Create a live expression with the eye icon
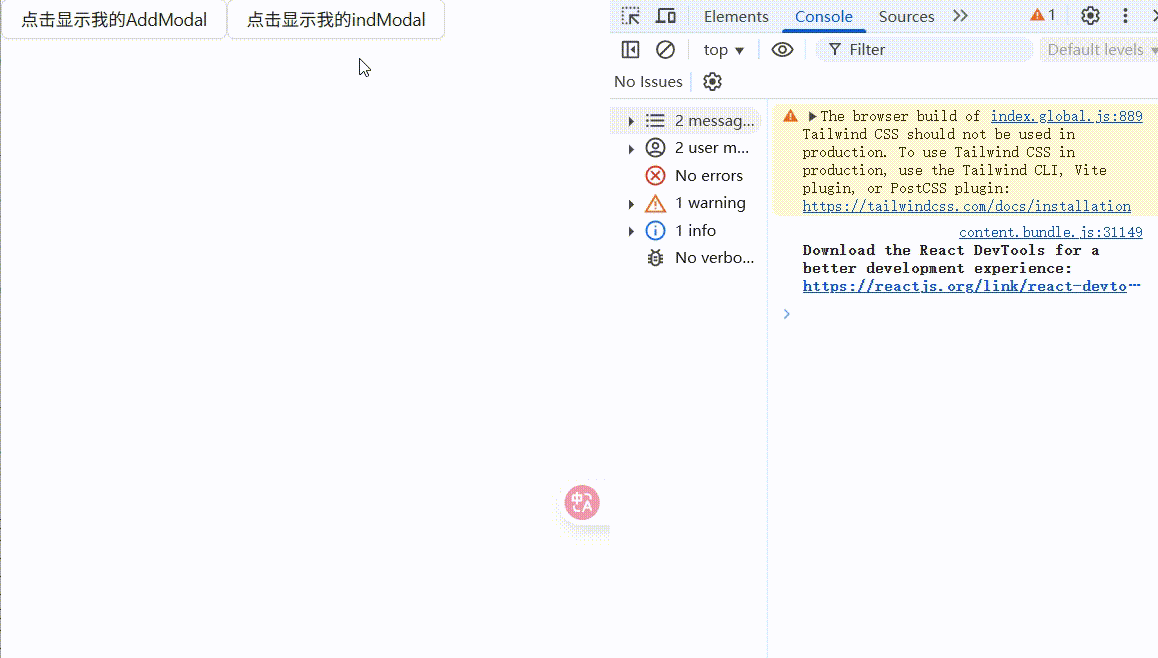 [783, 49]
